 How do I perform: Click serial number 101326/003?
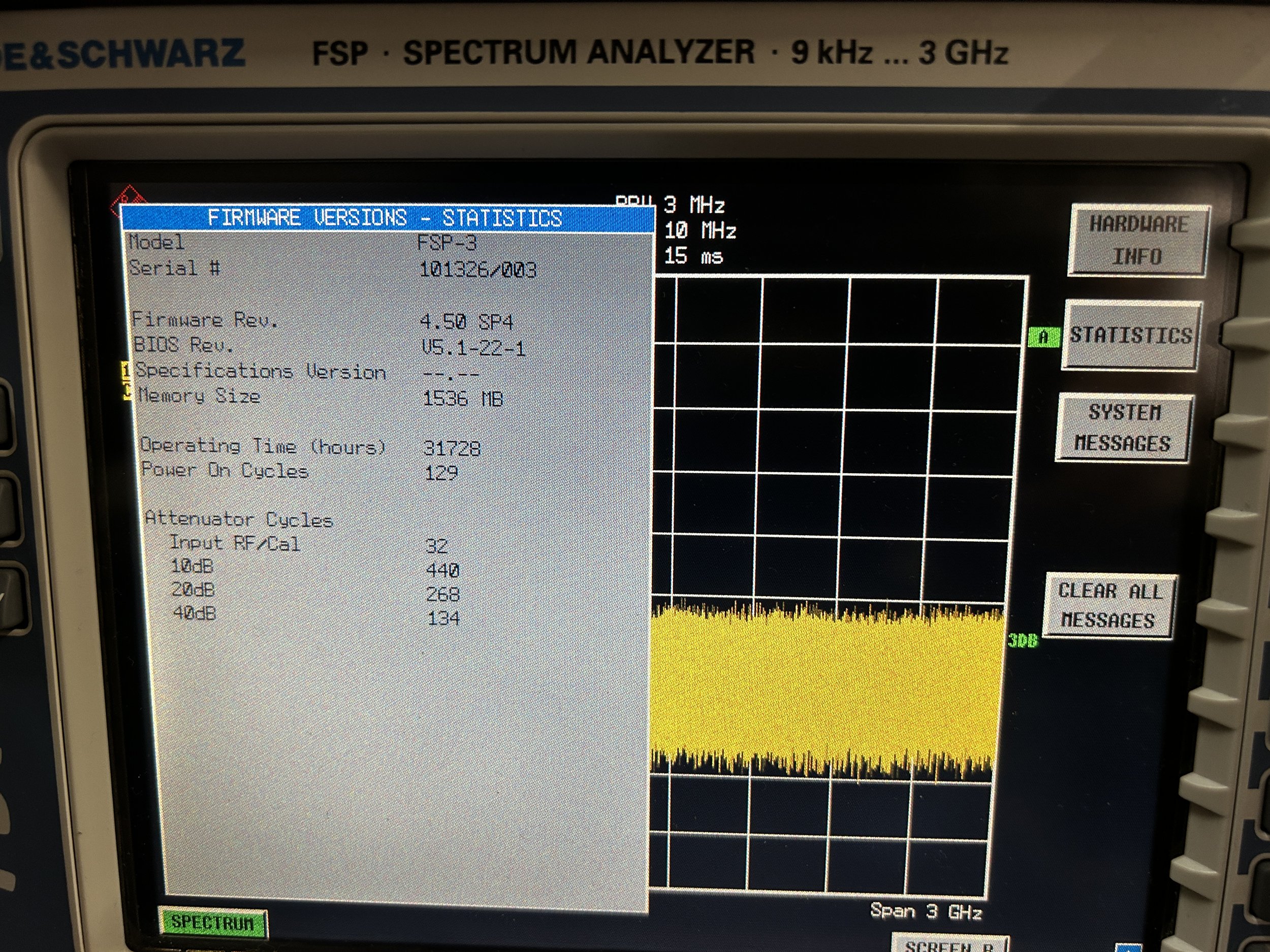click(478, 270)
